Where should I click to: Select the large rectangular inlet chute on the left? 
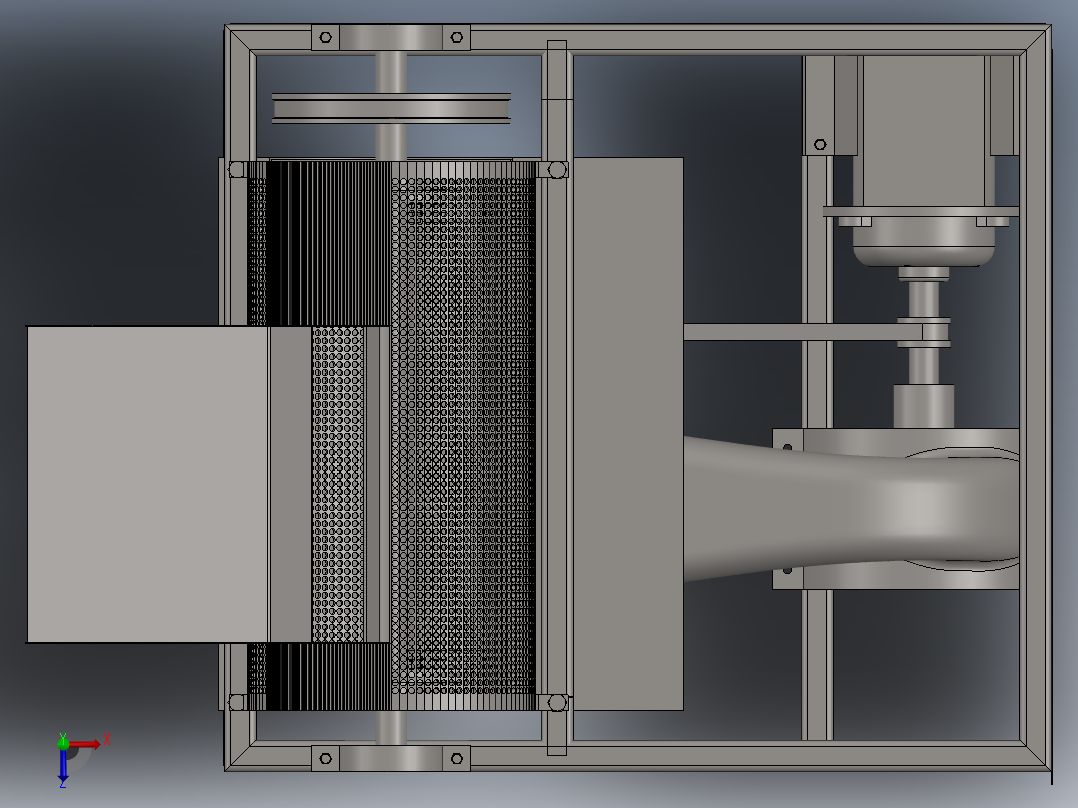pos(148,485)
